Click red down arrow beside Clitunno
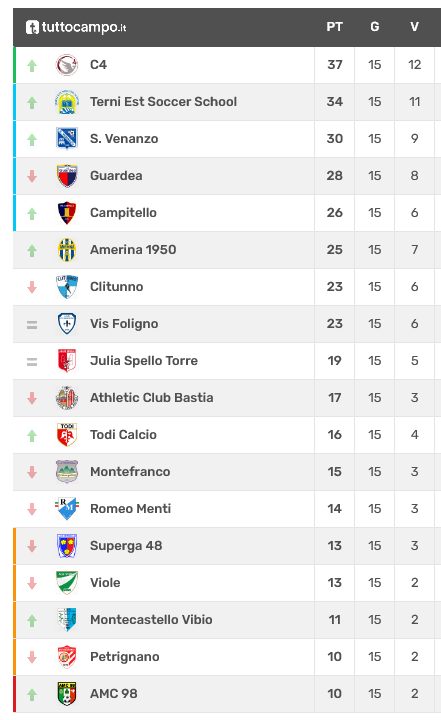441x720 pixels. pyautogui.click(x=32, y=287)
